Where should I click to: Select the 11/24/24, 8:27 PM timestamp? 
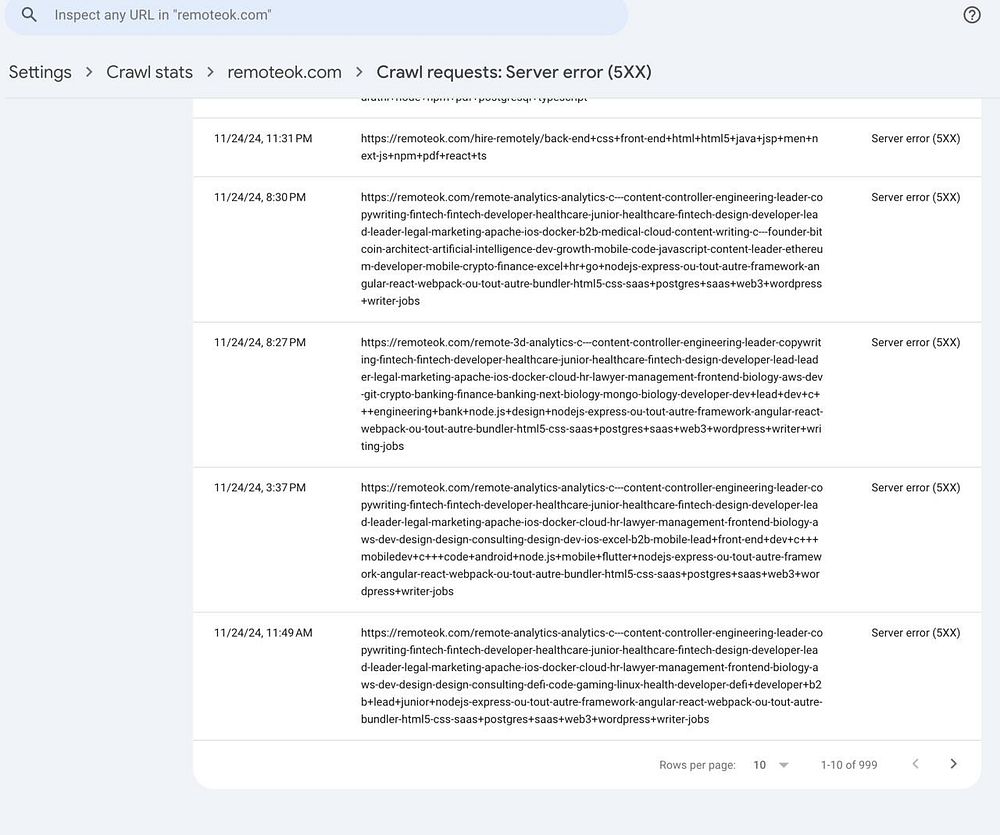260,343
